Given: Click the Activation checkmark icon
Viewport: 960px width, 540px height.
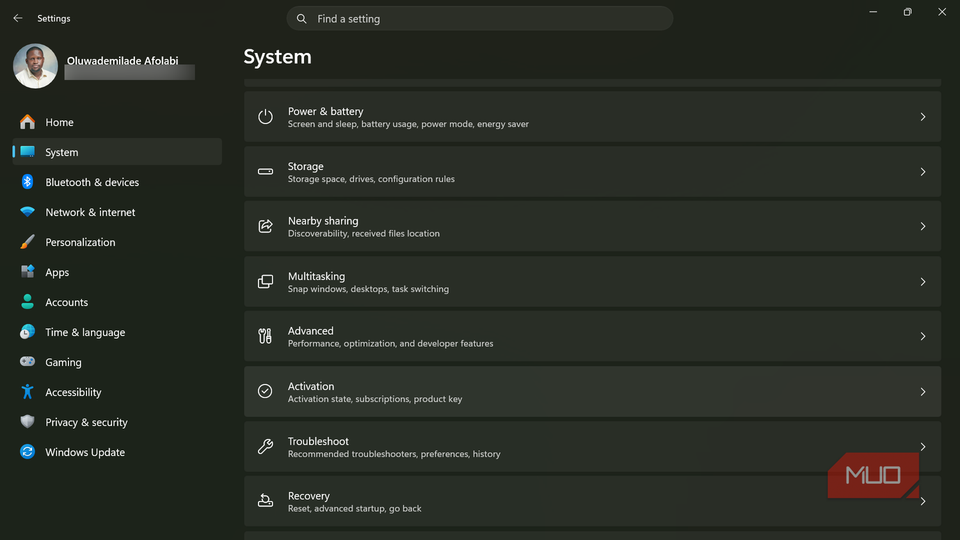Looking at the screenshot, I should [265, 391].
